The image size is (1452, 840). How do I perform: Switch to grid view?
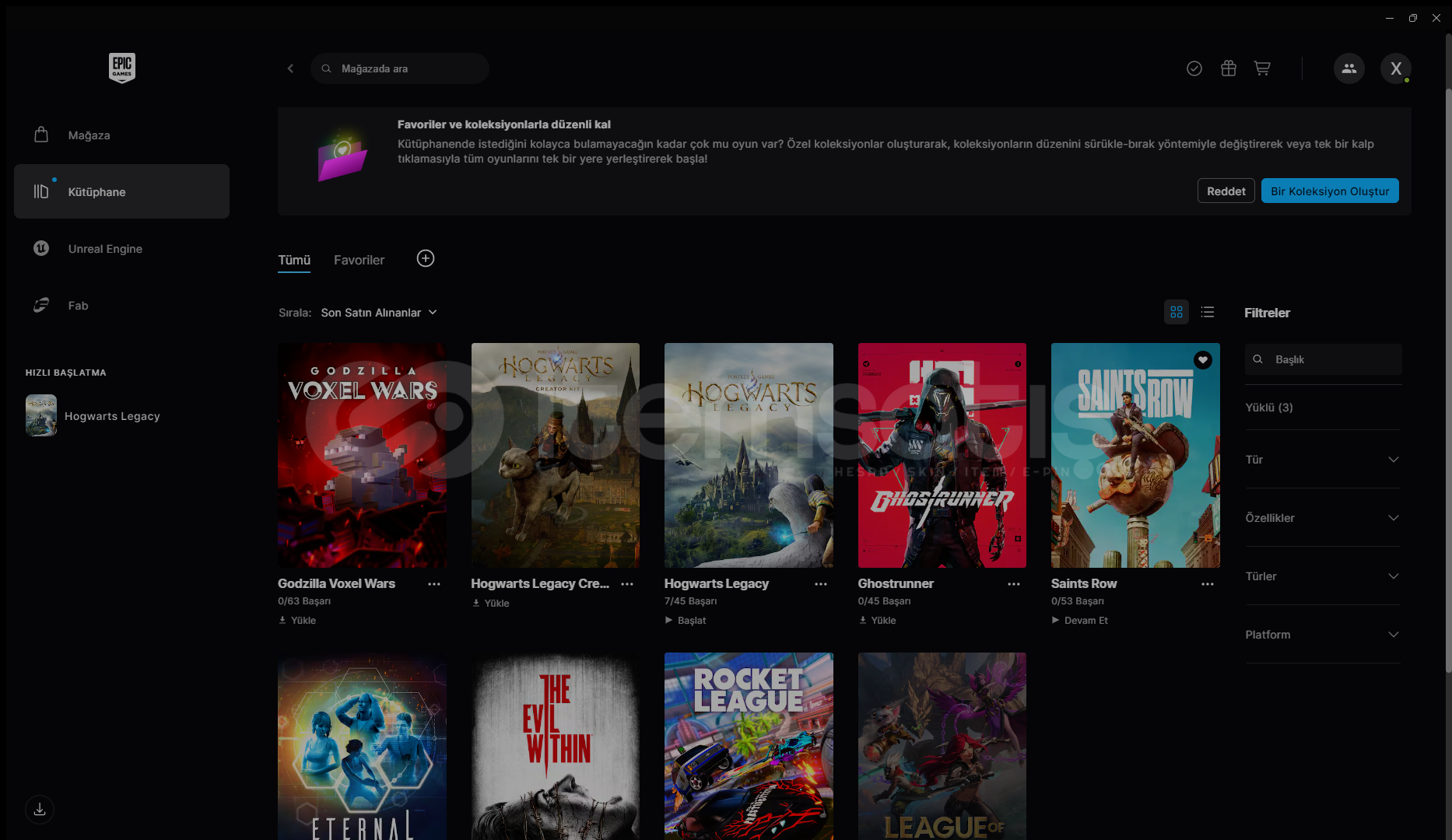coord(1177,312)
